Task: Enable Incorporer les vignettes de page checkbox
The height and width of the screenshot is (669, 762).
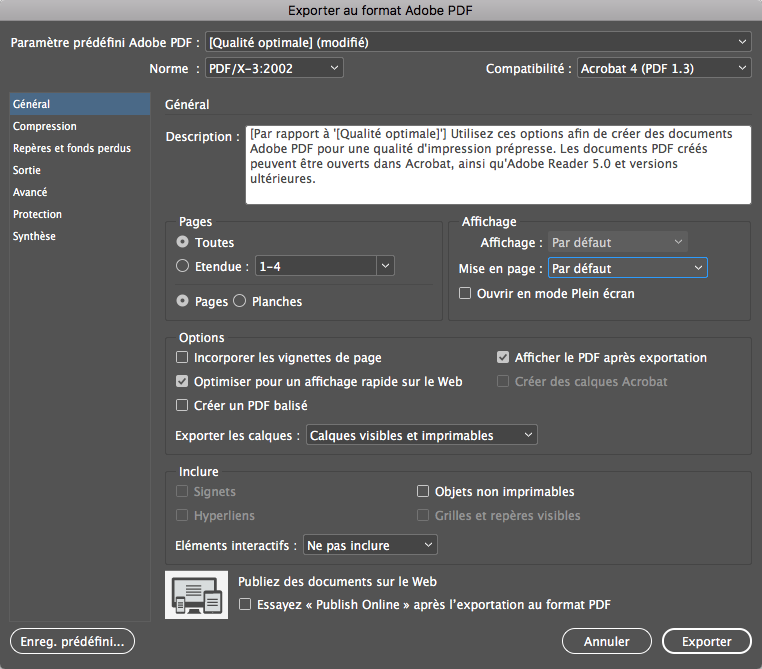Action: [182, 358]
